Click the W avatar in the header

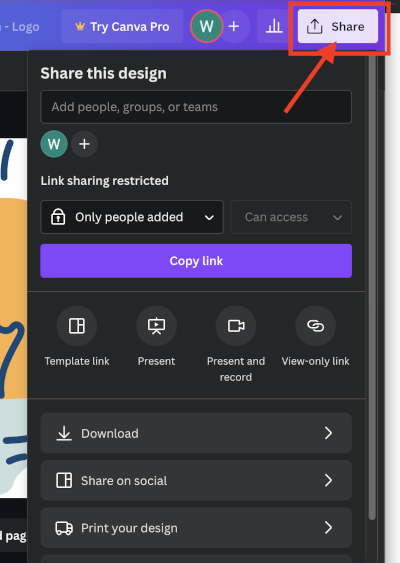(x=206, y=26)
